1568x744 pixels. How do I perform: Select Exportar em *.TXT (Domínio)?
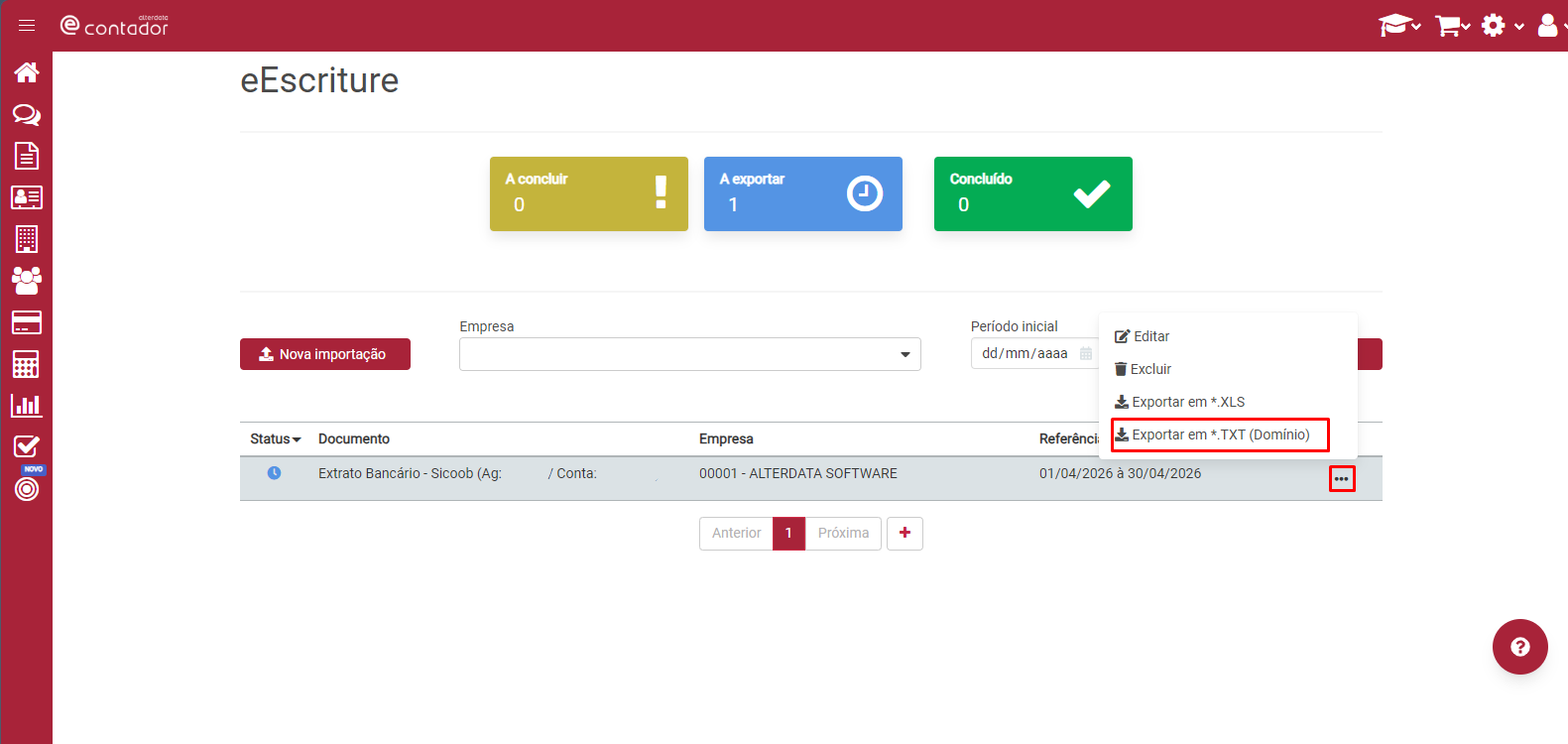(1220, 434)
